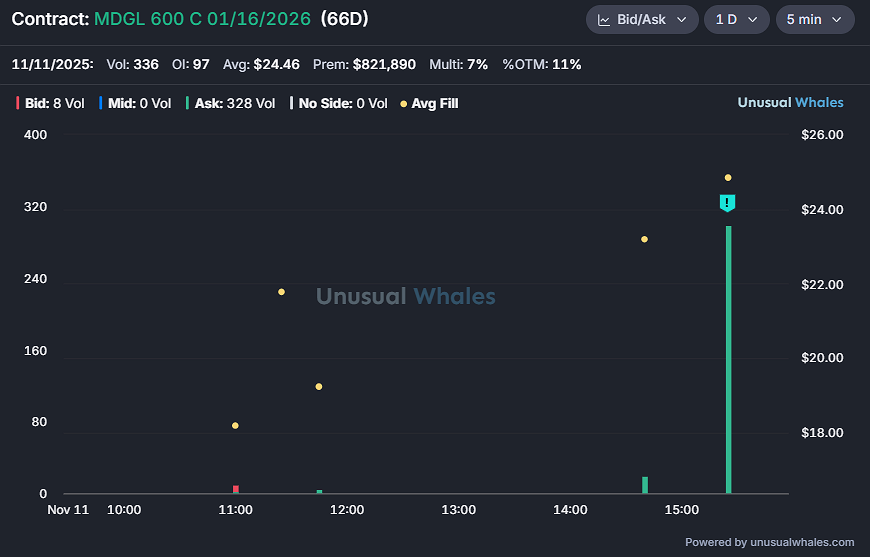Toggle the Ask: 328 Vol legend series
870x557 pixels.
coord(230,103)
